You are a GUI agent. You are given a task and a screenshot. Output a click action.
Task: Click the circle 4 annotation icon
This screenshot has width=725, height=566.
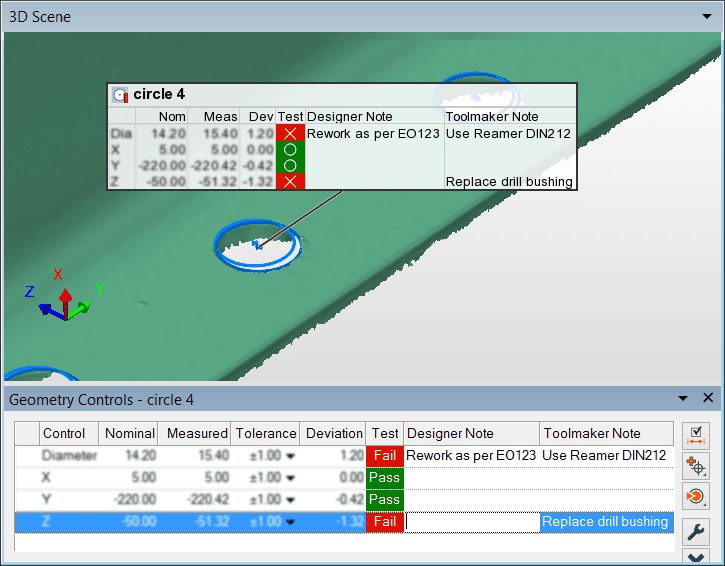[x=121, y=95]
